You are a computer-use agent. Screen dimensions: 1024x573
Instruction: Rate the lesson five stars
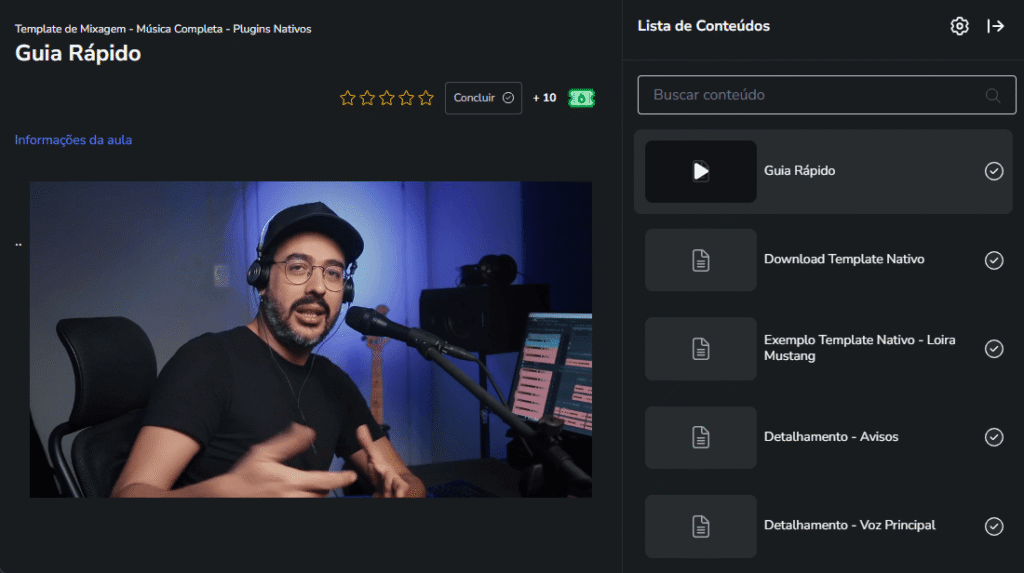[426, 98]
